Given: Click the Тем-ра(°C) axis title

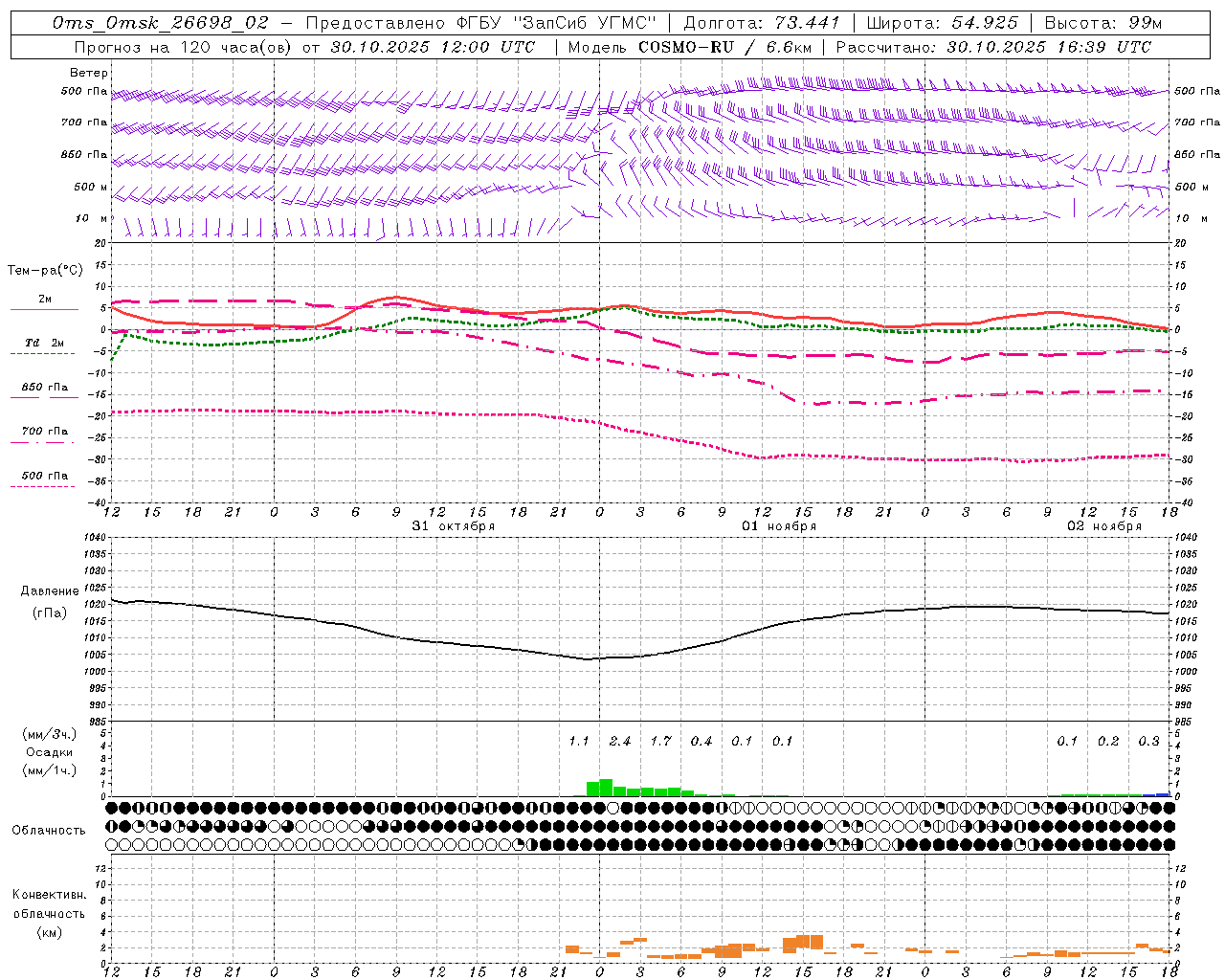Looking at the screenshot, I should 45,271.
